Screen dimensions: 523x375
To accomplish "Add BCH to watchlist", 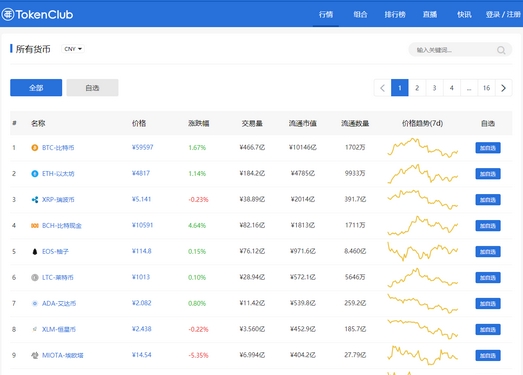I will pos(488,226).
